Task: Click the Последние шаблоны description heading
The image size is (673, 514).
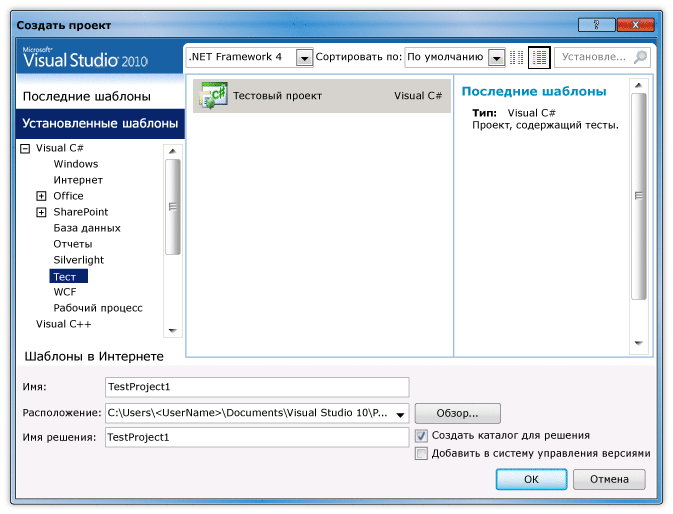Action: tap(534, 91)
